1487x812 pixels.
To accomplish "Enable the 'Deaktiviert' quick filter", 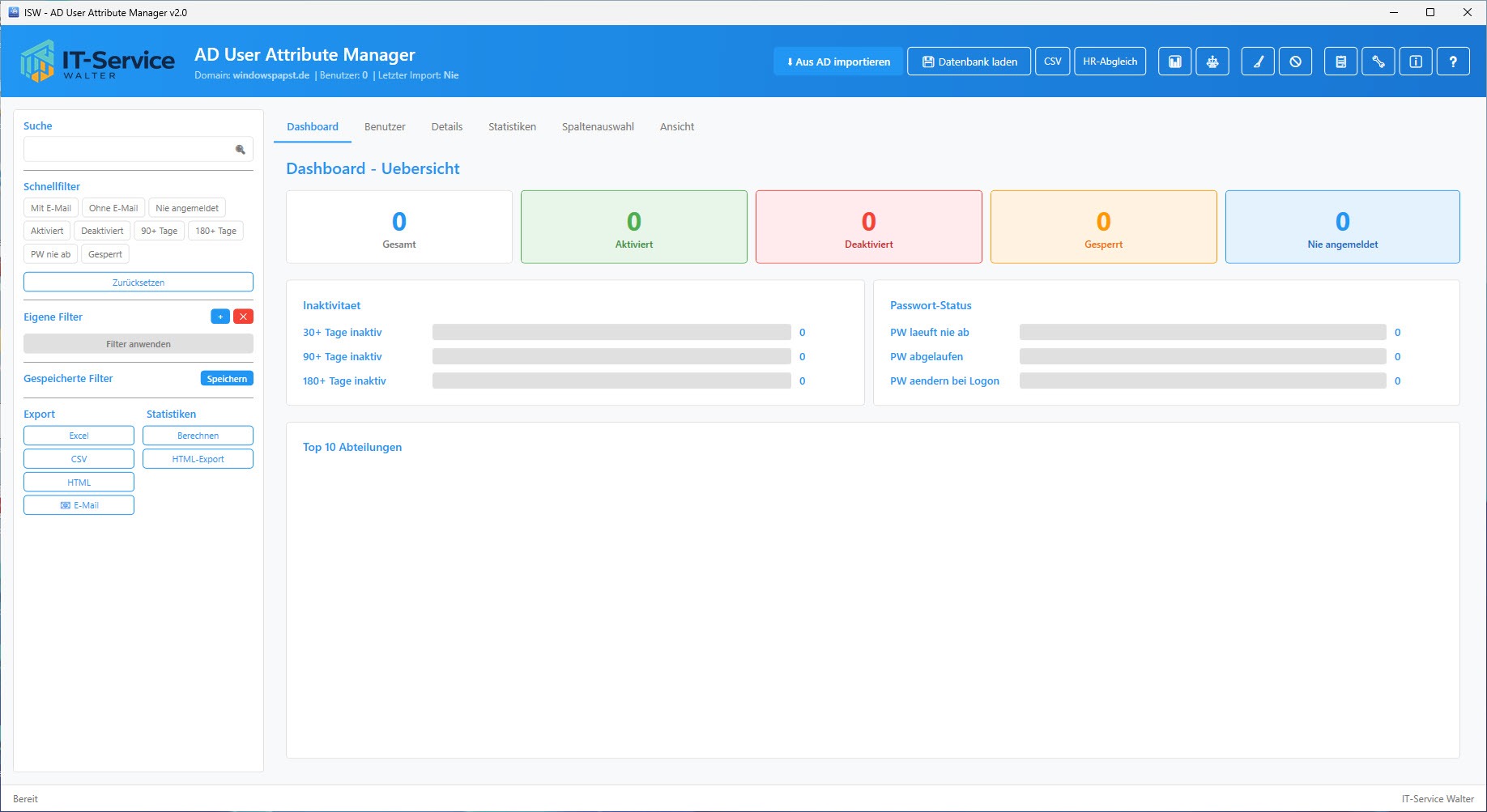I will (x=102, y=231).
